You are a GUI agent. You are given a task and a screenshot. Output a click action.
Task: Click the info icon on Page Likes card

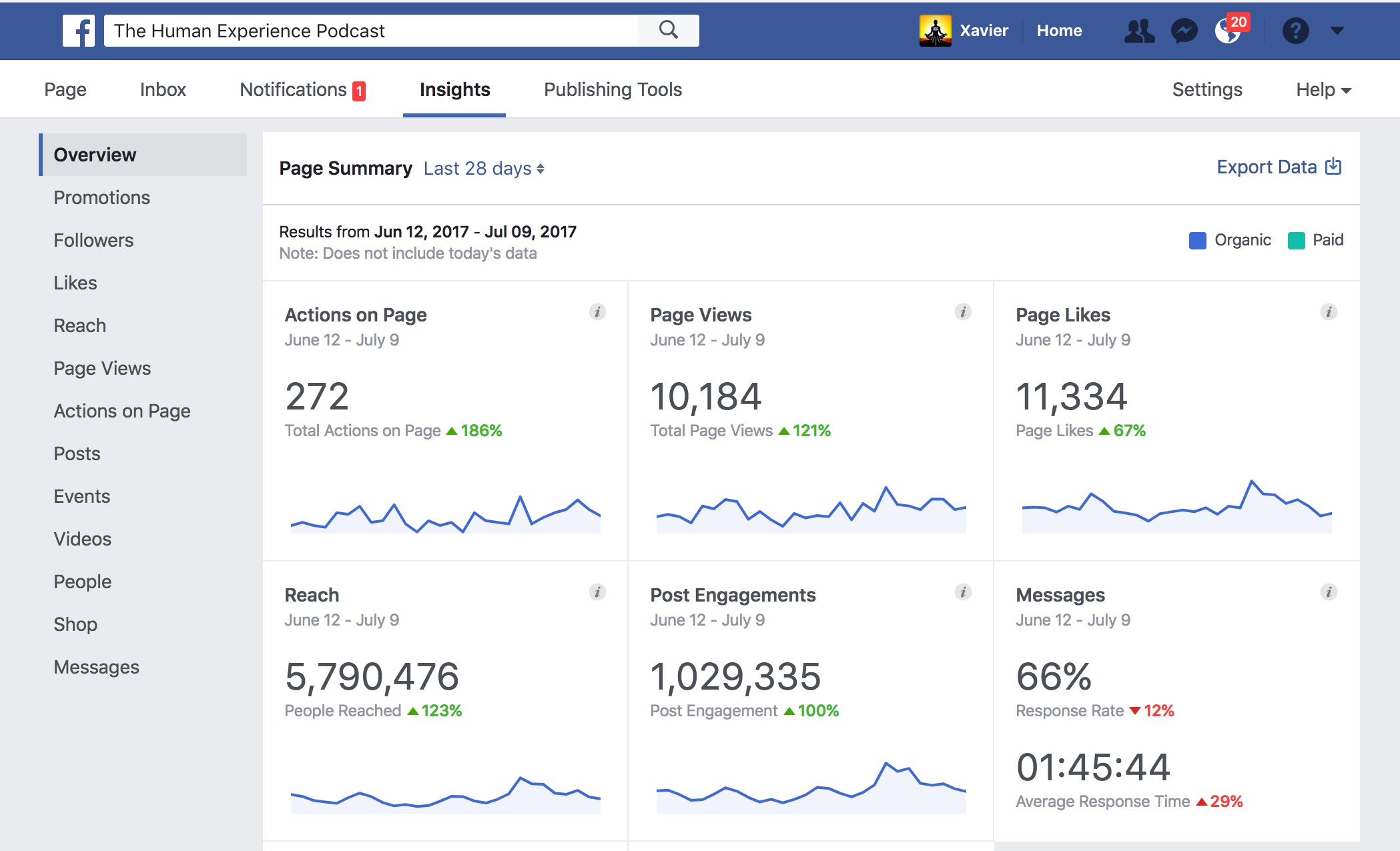click(x=1329, y=311)
